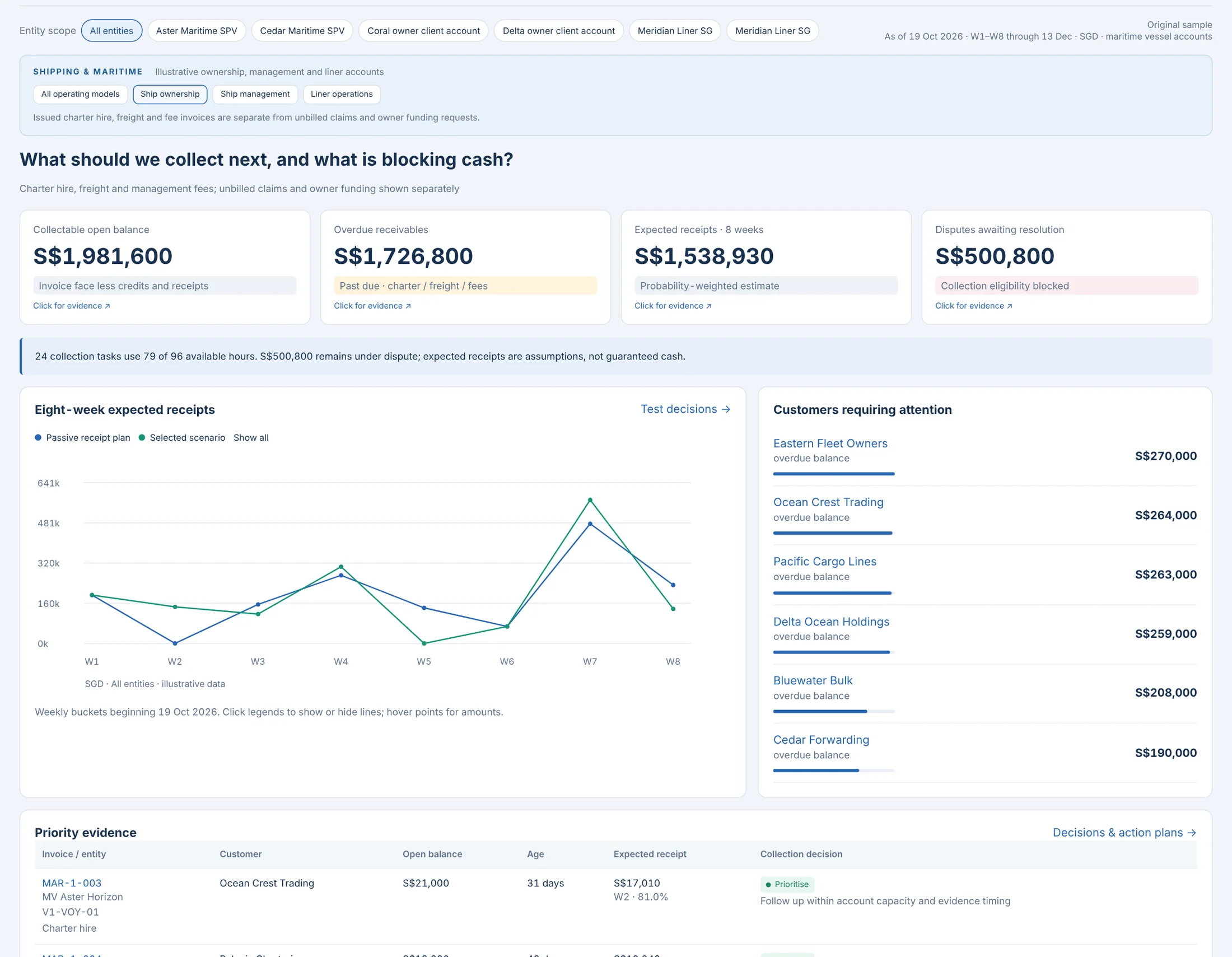The height and width of the screenshot is (957, 1232).
Task: Select the W7 green peak chart point
Action: [x=590, y=500]
